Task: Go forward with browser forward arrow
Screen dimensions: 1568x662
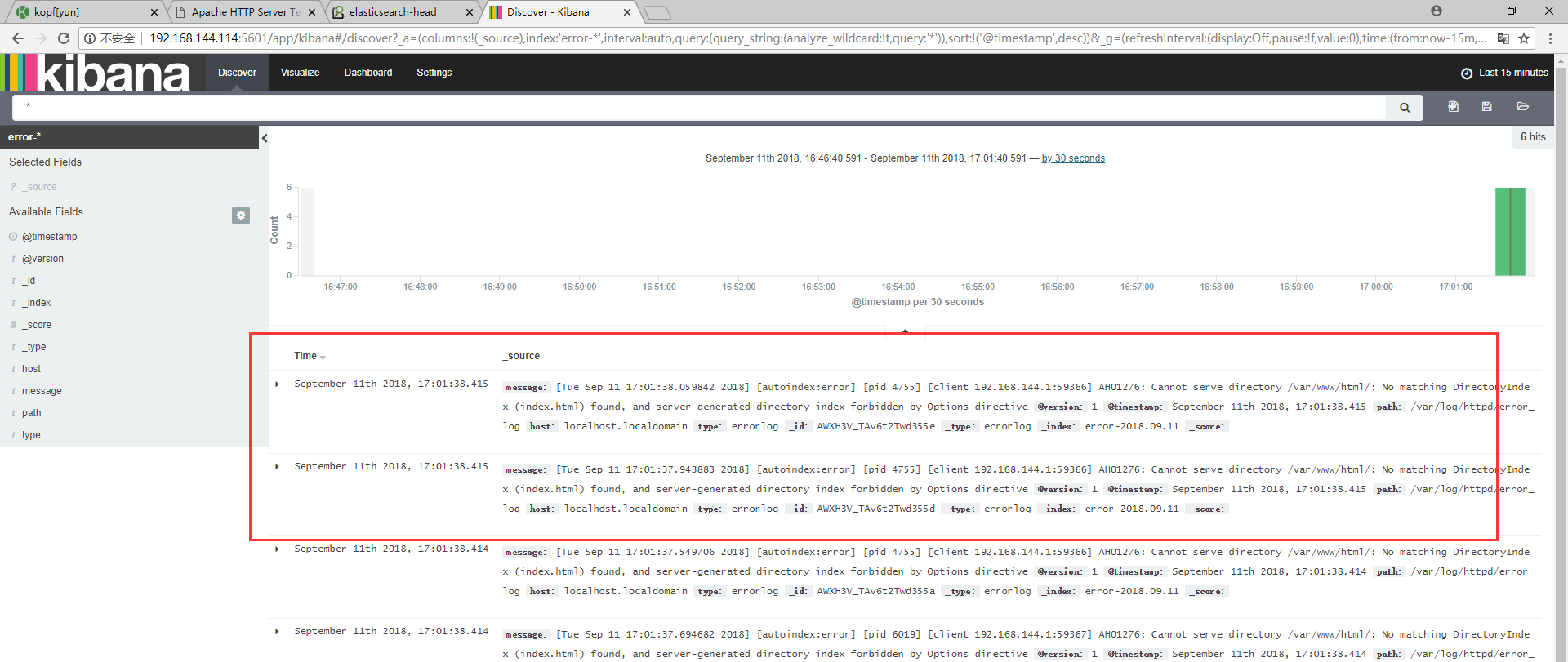Action: click(41, 38)
